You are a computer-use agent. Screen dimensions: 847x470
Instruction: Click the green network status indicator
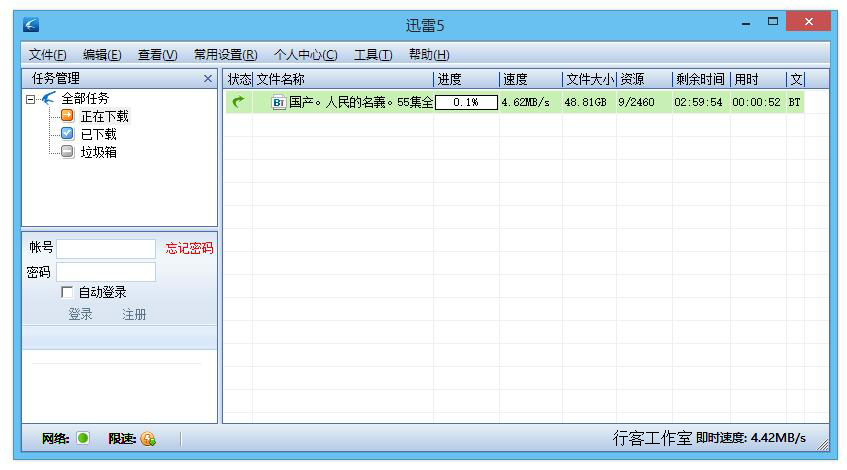[83, 438]
